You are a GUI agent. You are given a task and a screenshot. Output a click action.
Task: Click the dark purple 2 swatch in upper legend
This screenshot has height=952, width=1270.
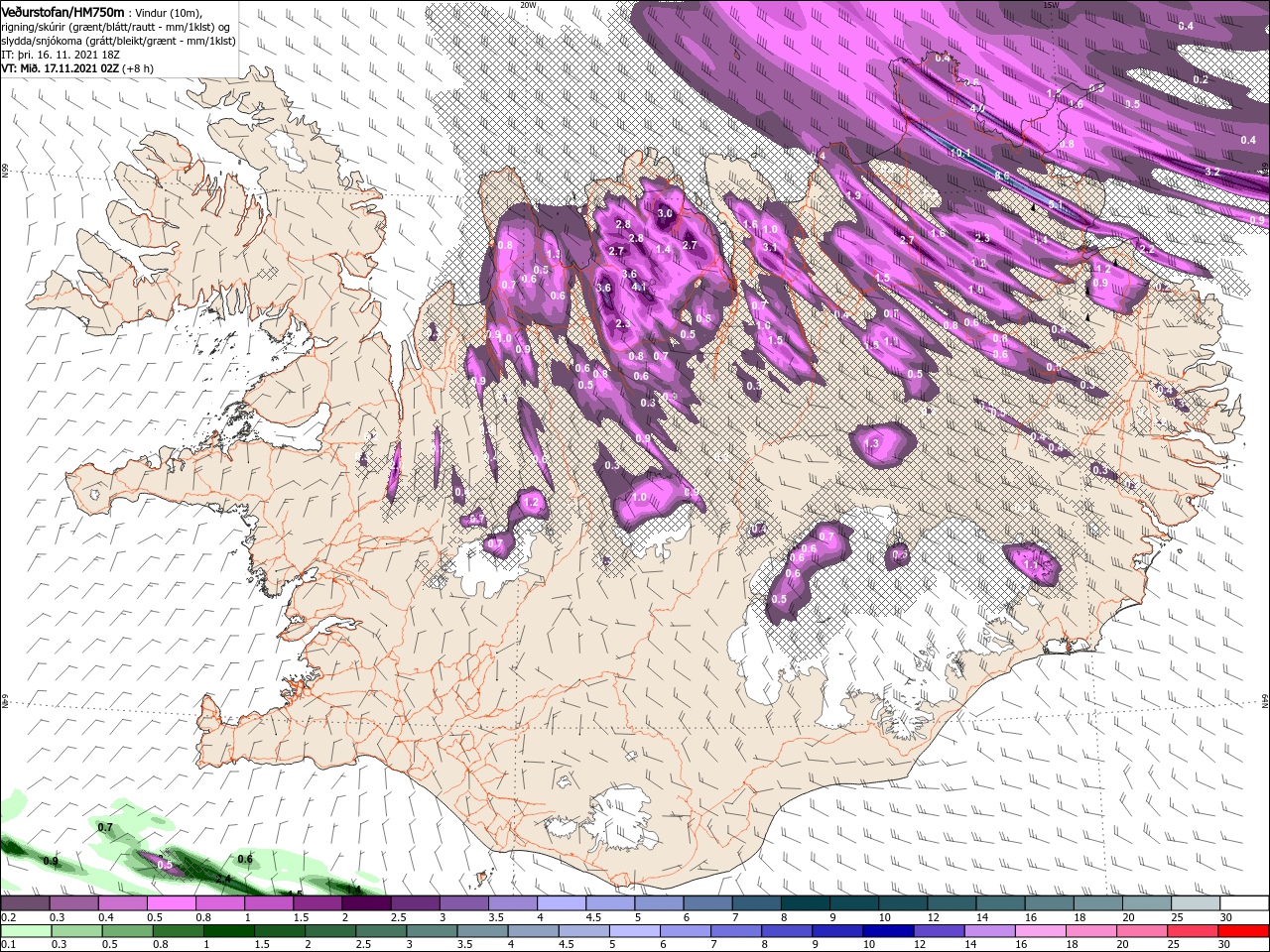tap(366, 903)
